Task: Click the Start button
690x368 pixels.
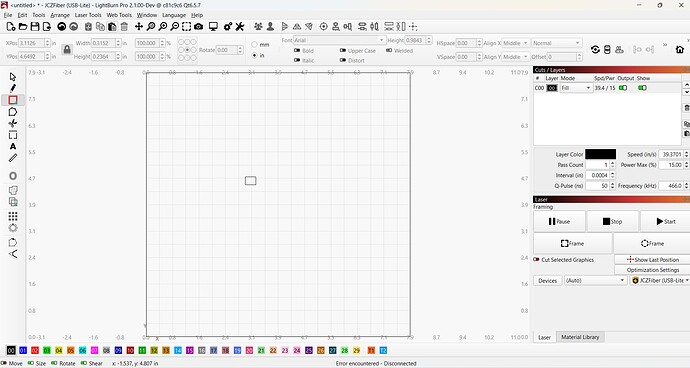Action: pyautogui.click(x=665, y=221)
